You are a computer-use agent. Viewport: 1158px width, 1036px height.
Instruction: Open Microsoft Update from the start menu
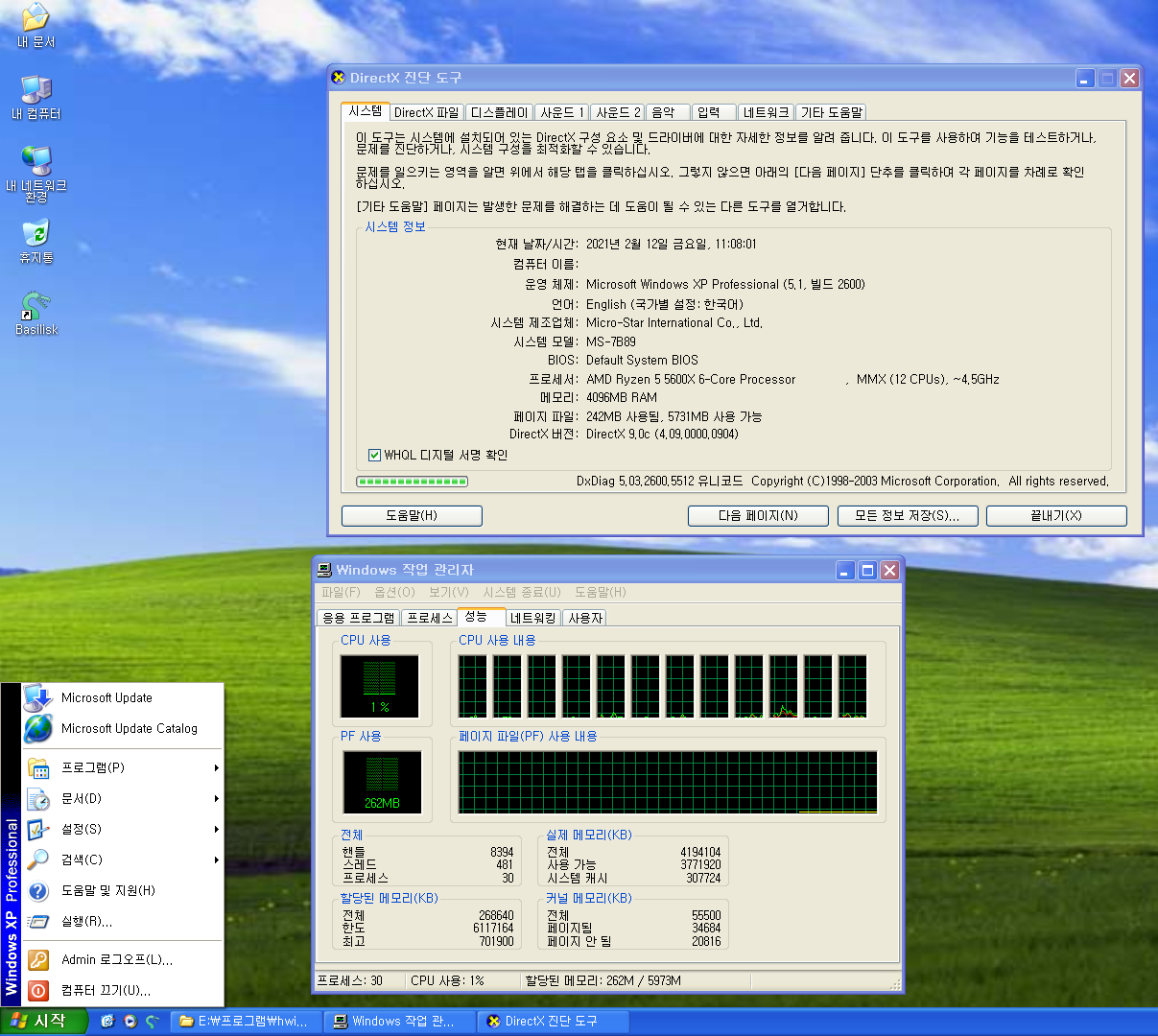click(123, 697)
